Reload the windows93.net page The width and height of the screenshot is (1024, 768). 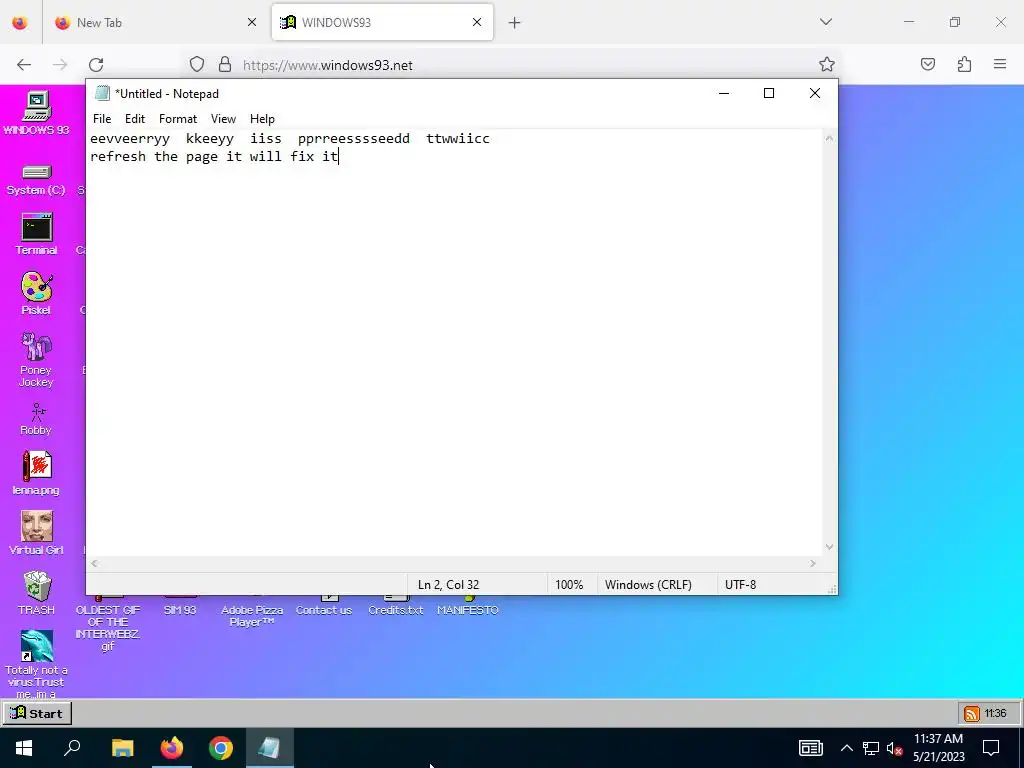96,65
